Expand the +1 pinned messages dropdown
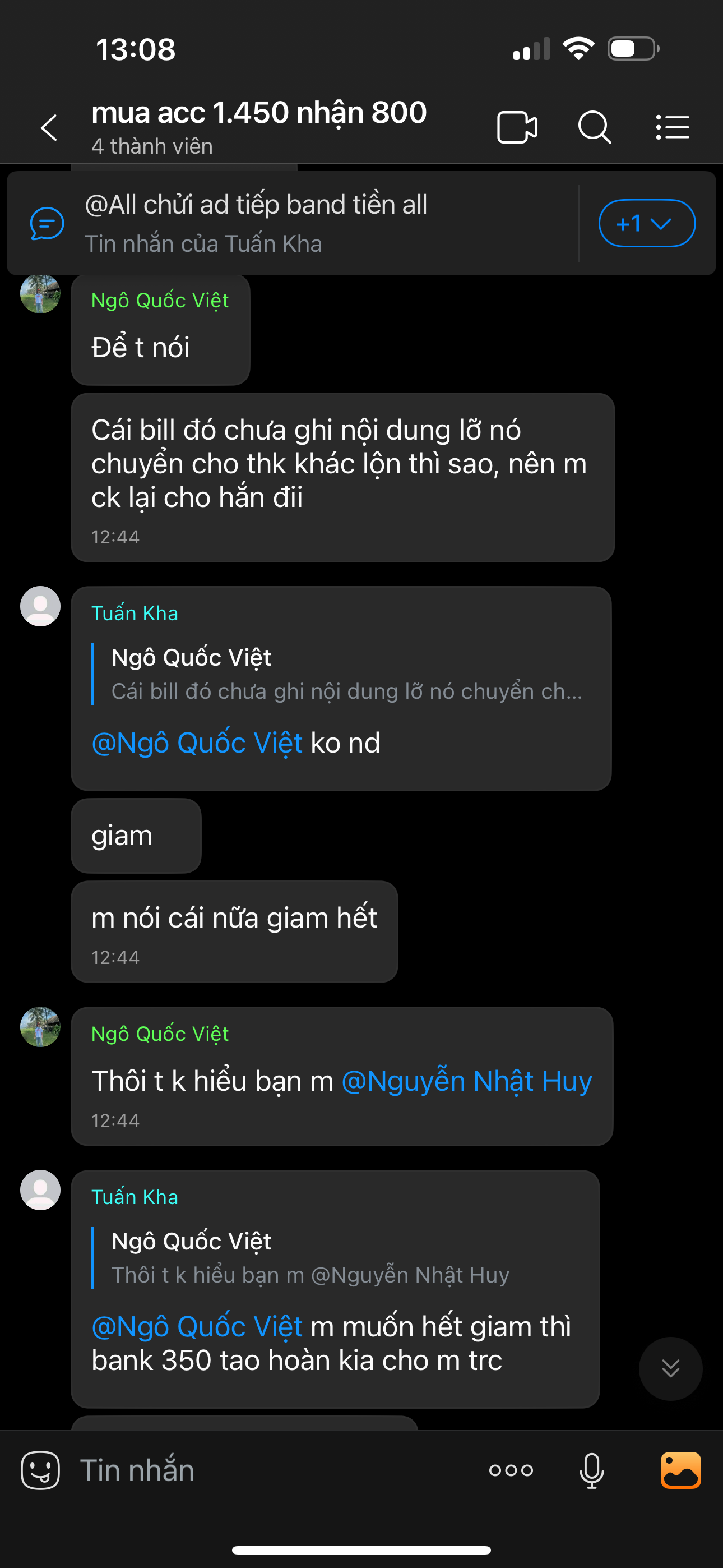This screenshot has height=1568, width=723. click(646, 223)
